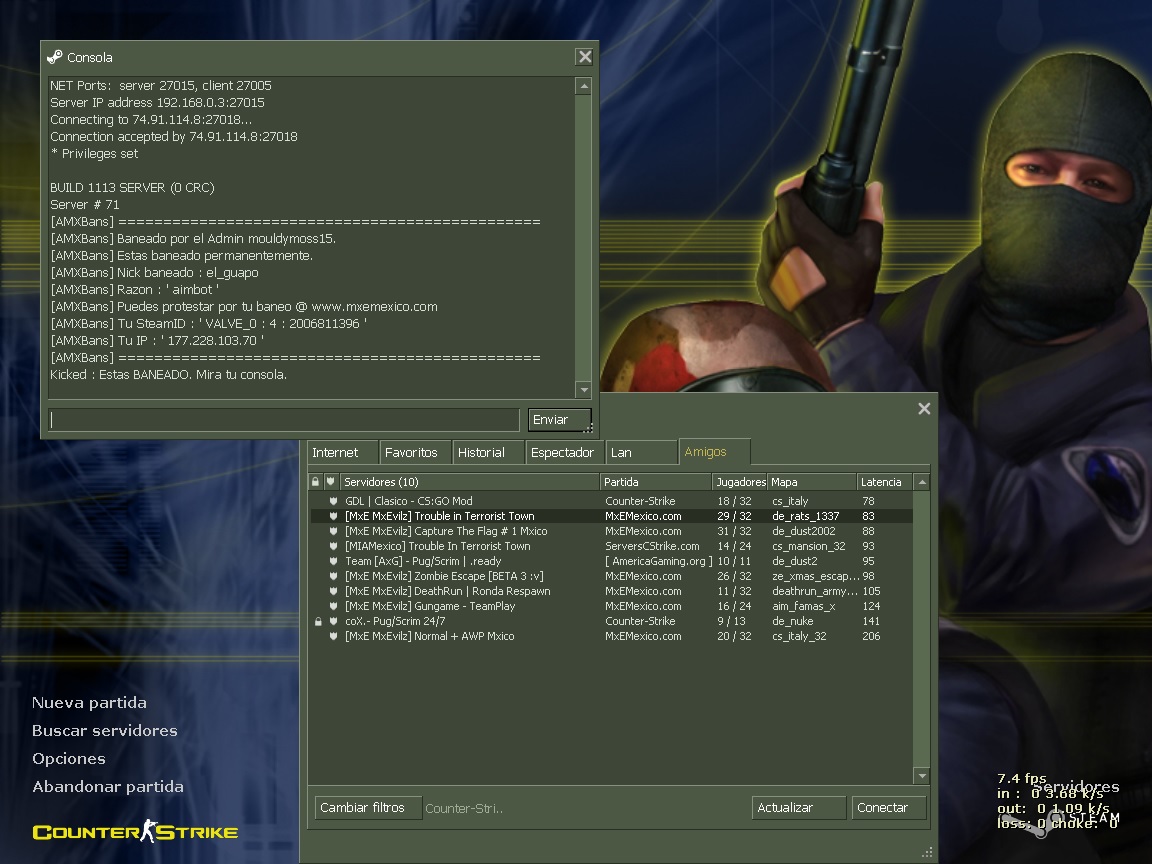Click shield icon of Capture The Flag row

334,531
